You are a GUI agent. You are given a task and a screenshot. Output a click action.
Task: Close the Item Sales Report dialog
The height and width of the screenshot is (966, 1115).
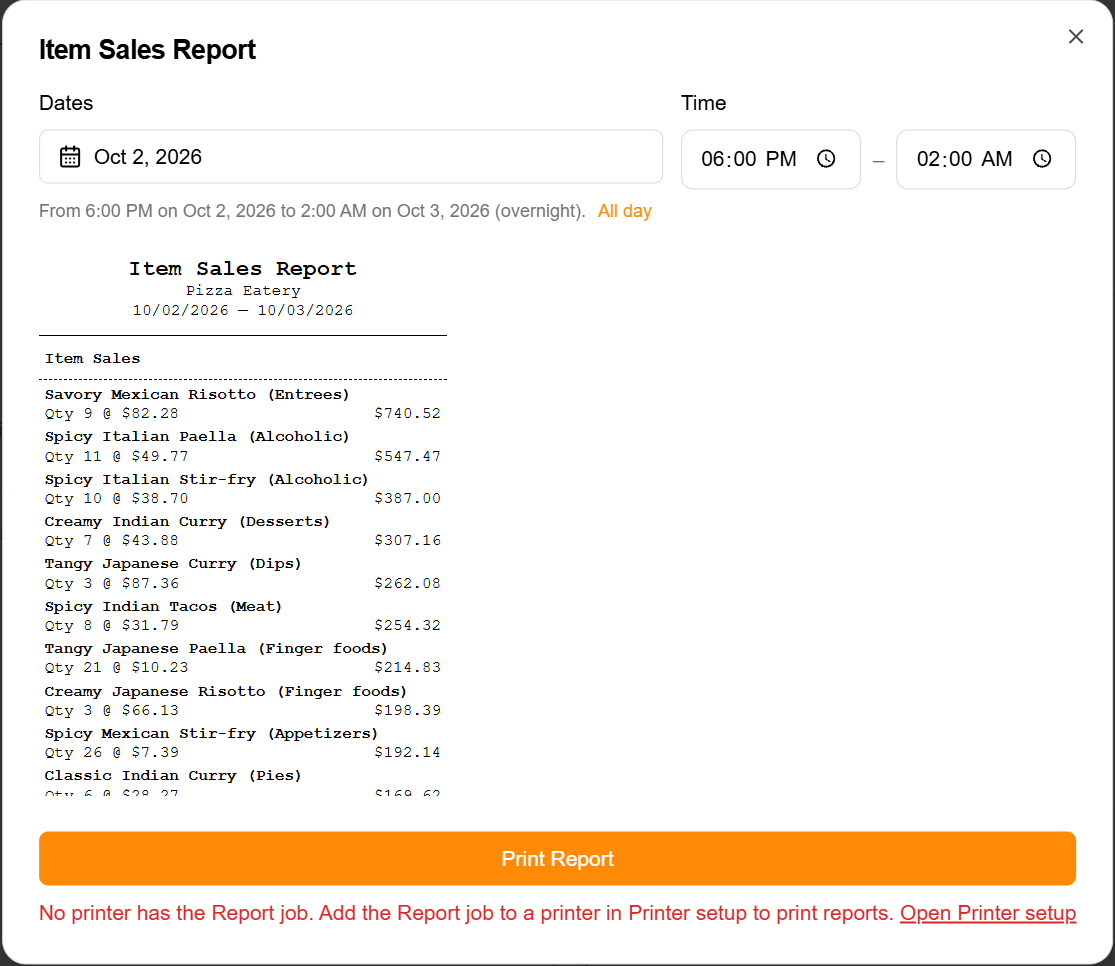(x=1075, y=37)
